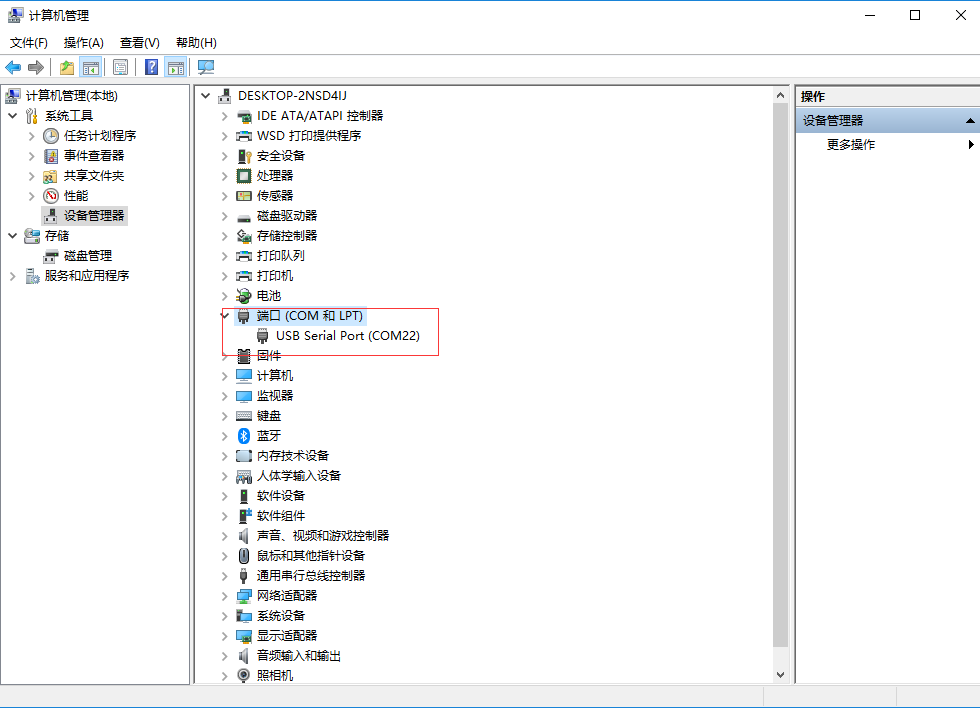Click the key icon beside 安全设备
The height and width of the screenshot is (708, 980).
coord(244,156)
